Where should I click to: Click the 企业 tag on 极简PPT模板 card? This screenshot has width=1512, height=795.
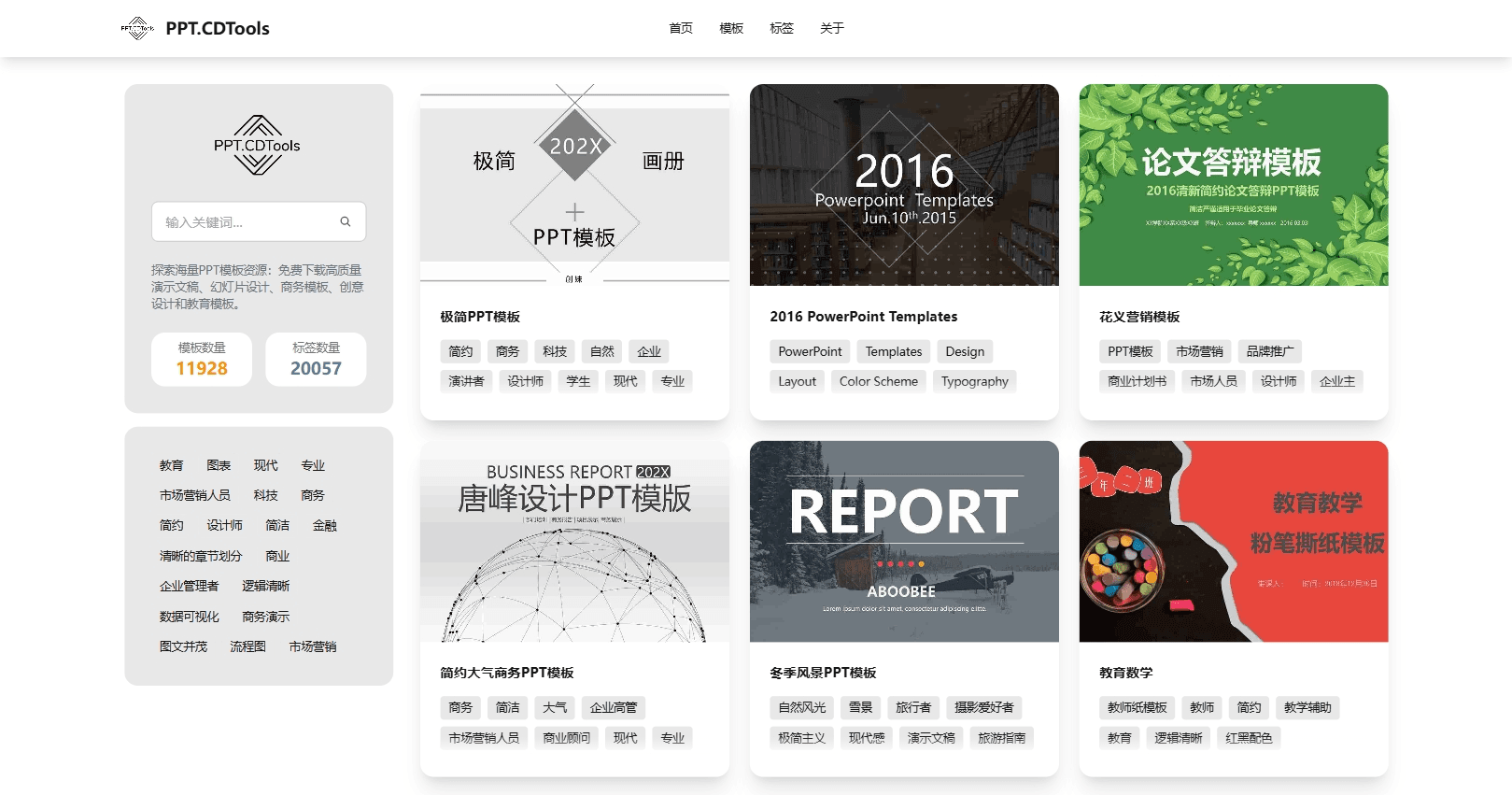tap(649, 351)
